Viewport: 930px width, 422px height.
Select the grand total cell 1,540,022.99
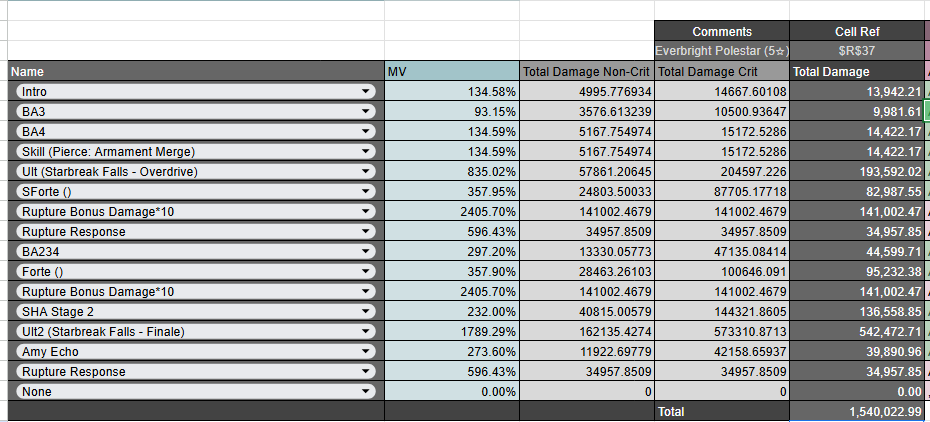(856, 411)
